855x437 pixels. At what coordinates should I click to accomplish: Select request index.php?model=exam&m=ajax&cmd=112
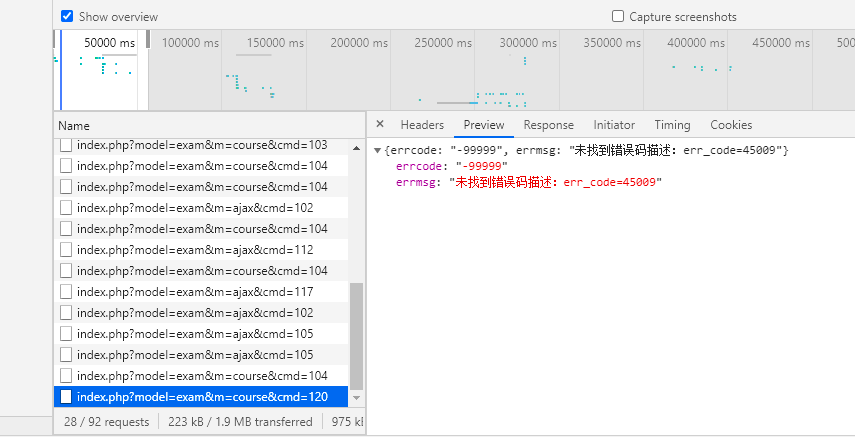pyautogui.click(x=201, y=250)
